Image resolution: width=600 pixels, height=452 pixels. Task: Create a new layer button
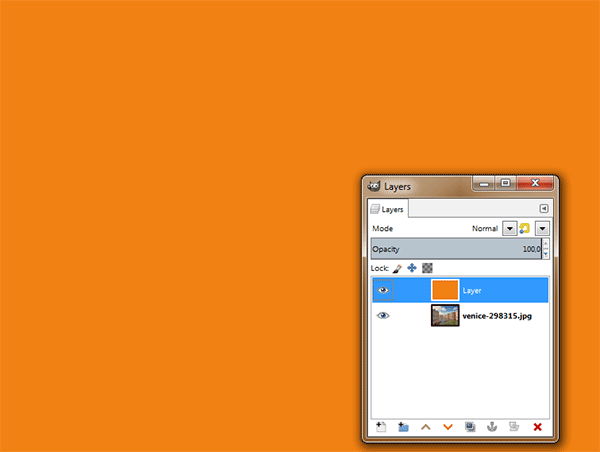click(x=381, y=427)
